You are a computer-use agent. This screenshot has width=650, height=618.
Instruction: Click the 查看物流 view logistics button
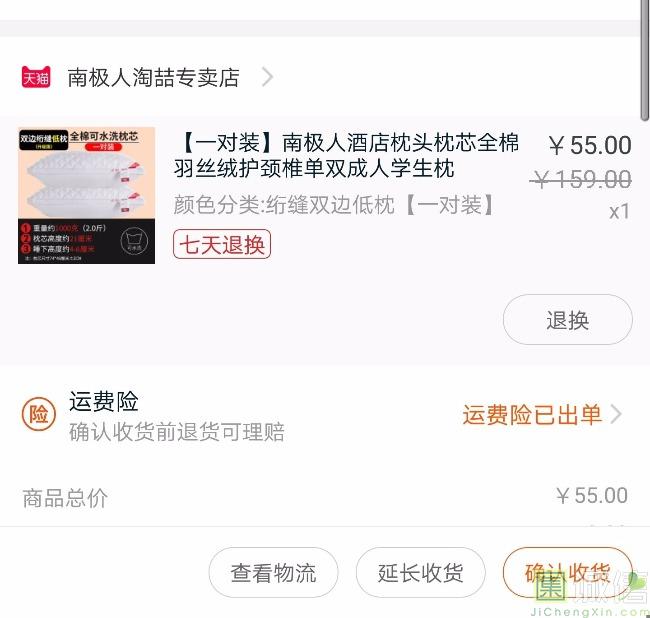pyautogui.click(x=273, y=572)
